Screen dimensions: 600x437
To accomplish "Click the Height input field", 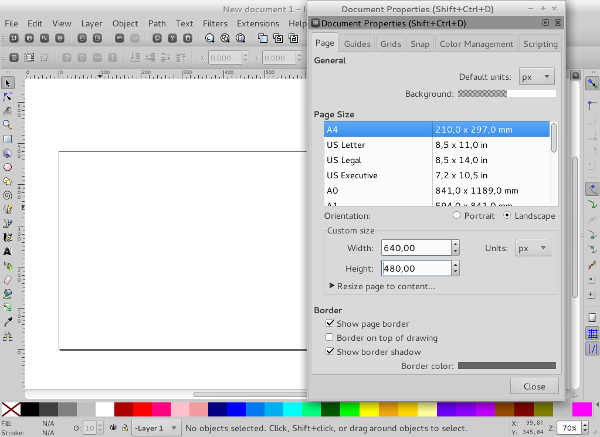I will [x=416, y=269].
